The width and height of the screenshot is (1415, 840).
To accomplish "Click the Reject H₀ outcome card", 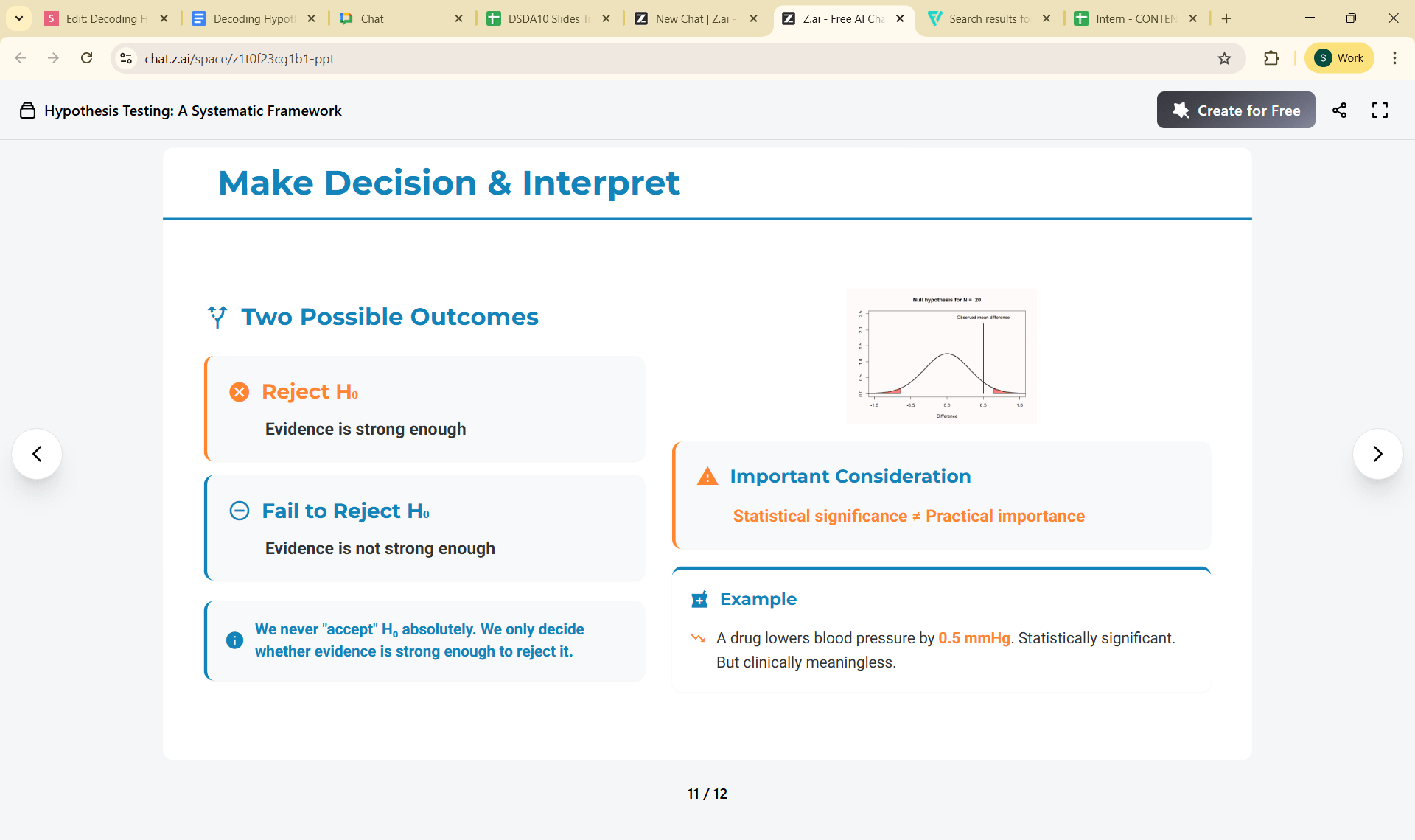I will pyautogui.click(x=425, y=410).
